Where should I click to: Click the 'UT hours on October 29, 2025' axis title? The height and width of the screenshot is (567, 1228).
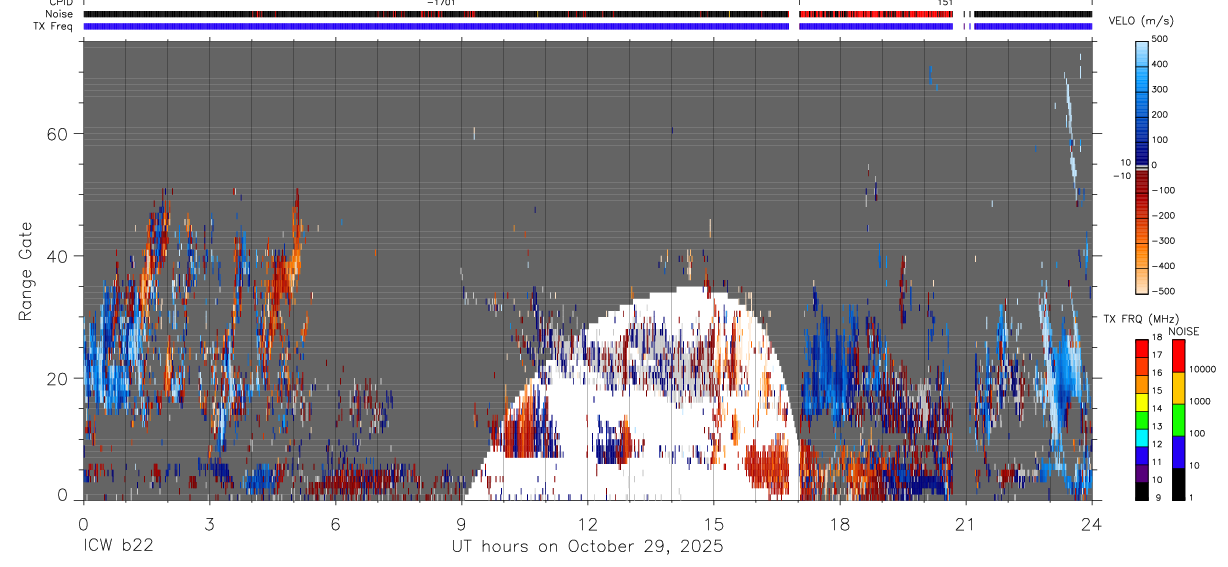tap(588, 547)
